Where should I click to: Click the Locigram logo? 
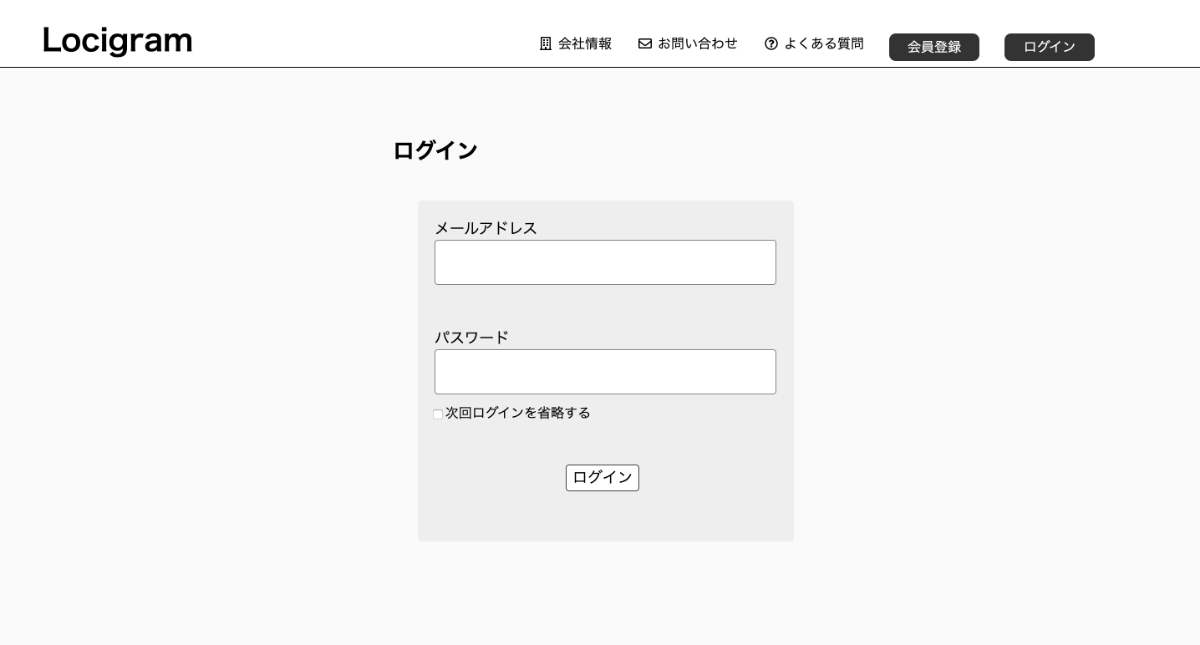click(x=117, y=41)
